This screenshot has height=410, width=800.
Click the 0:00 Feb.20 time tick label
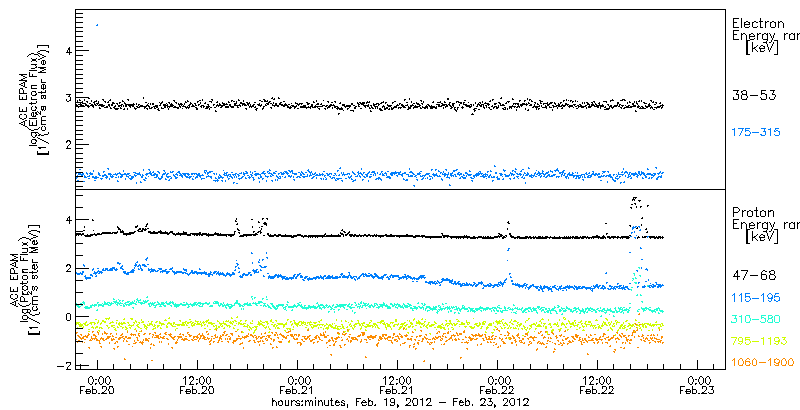(x=99, y=385)
